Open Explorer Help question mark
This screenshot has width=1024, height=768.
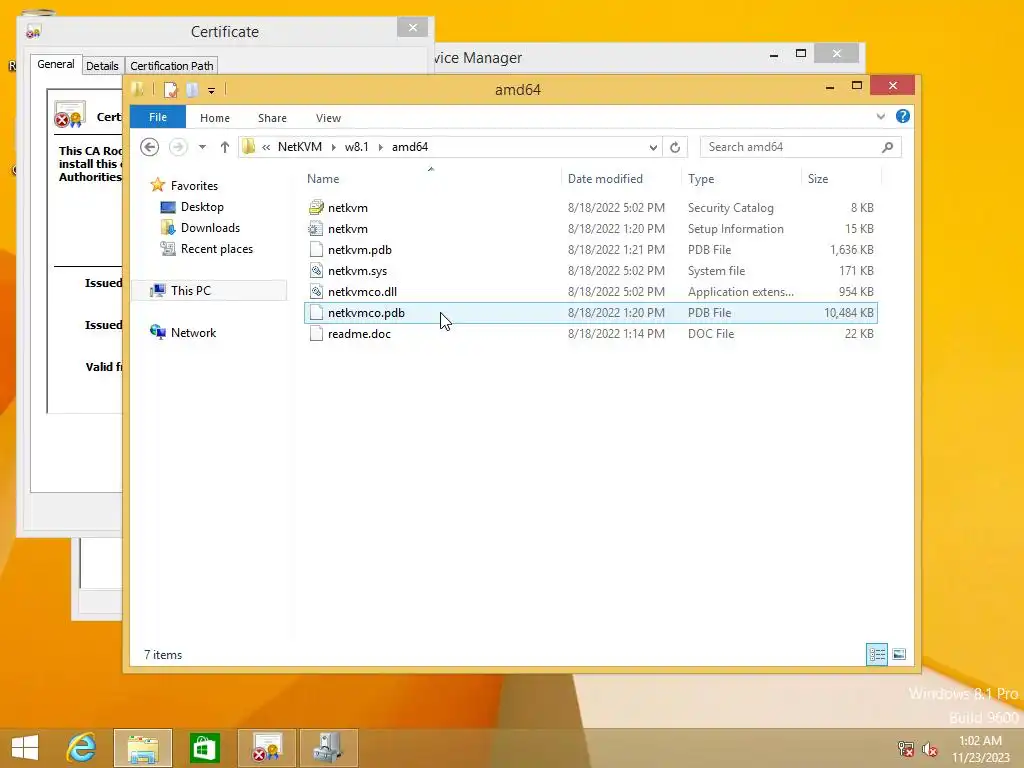(903, 116)
